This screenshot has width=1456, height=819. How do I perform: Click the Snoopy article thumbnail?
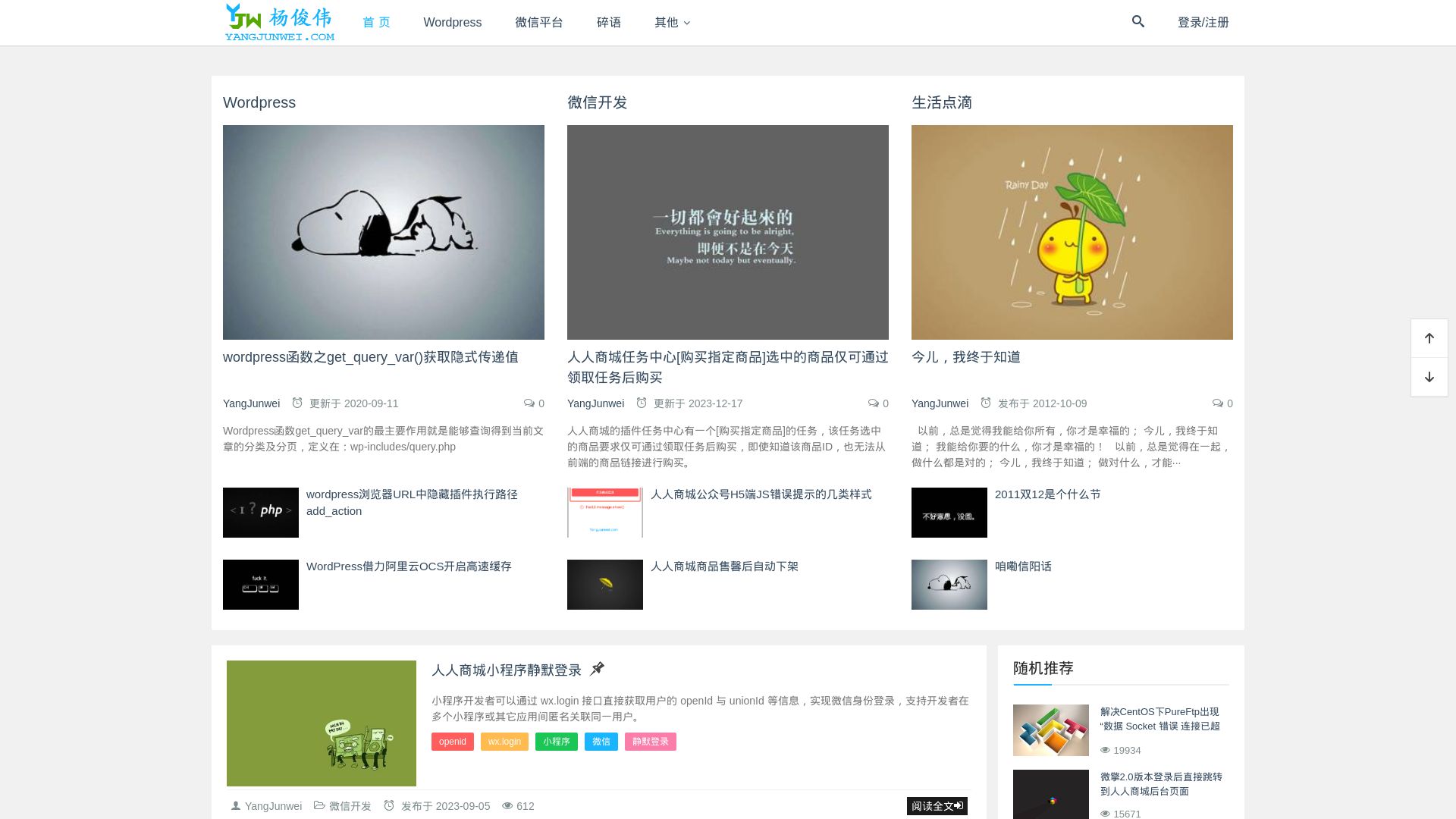383,232
